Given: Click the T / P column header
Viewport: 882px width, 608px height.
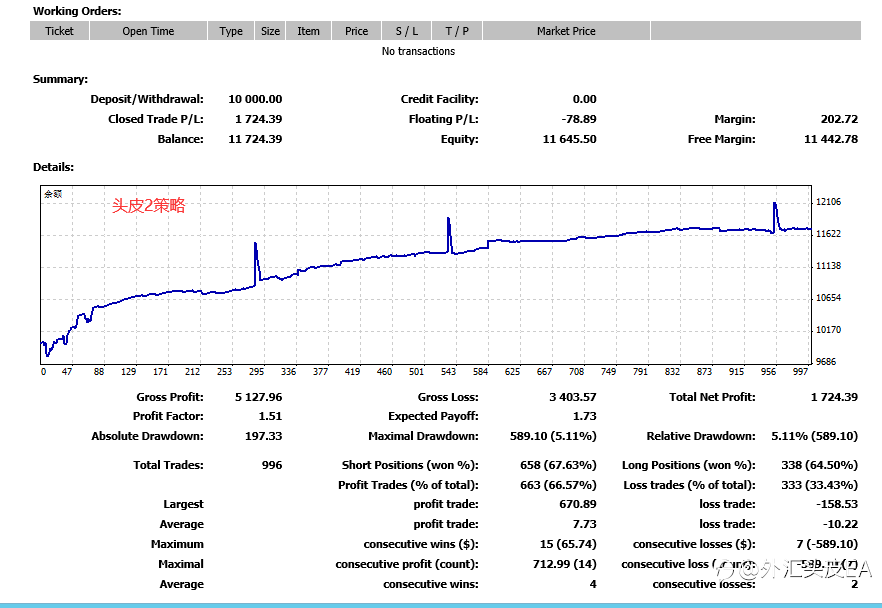Looking at the screenshot, I should [x=457, y=31].
